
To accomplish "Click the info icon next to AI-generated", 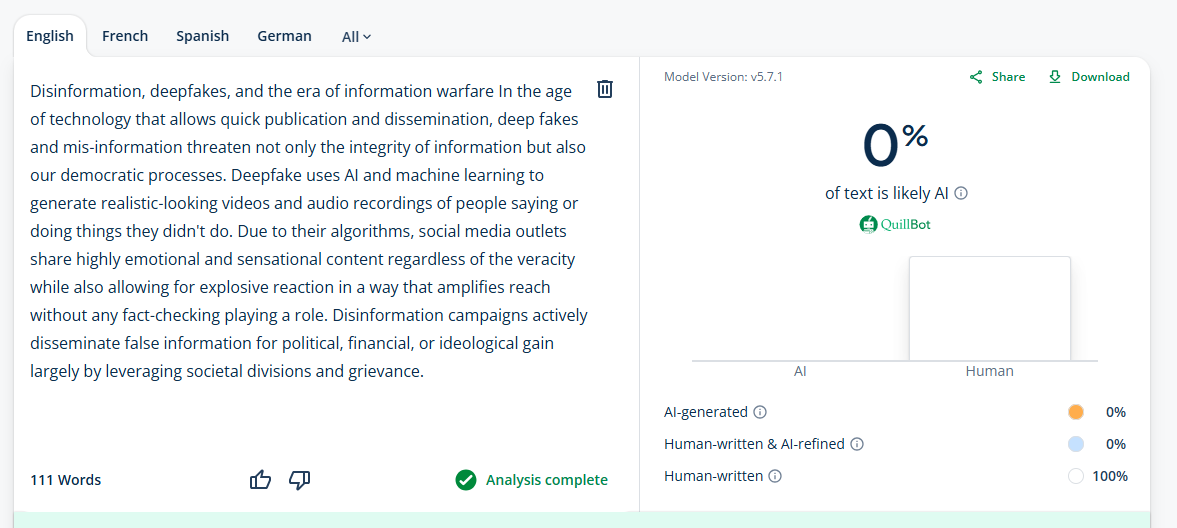I will (760, 412).
